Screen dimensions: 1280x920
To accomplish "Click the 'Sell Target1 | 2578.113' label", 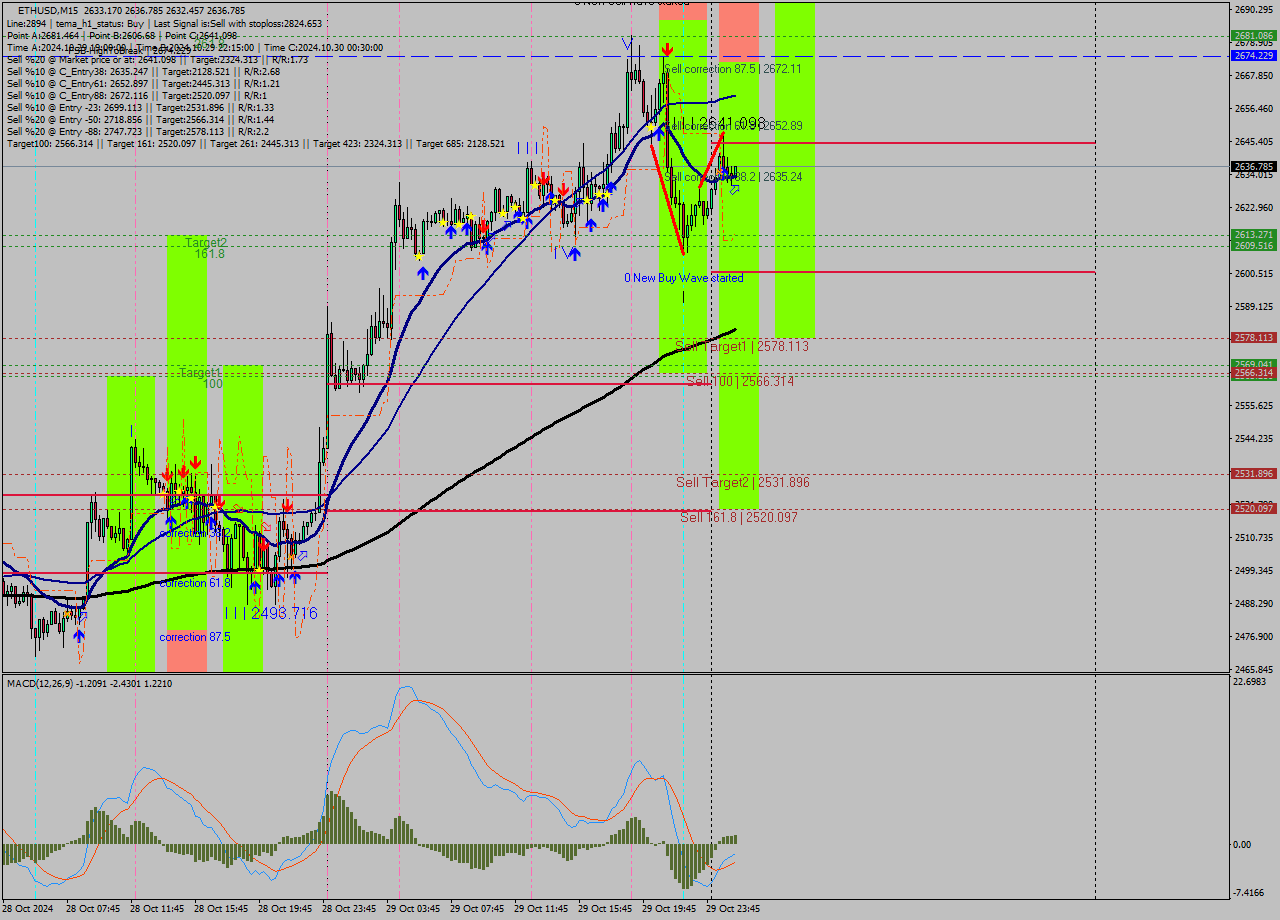I will pyautogui.click(x=742, y=346).
